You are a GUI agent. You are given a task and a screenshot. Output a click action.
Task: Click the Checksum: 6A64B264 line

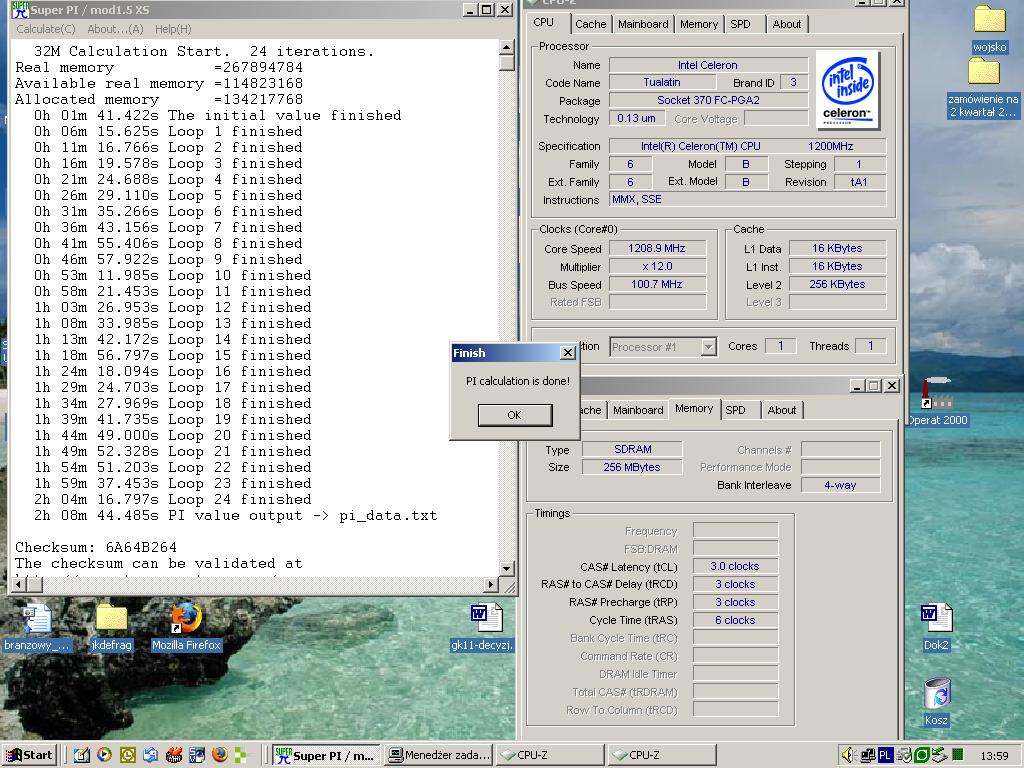click(96, 547)
